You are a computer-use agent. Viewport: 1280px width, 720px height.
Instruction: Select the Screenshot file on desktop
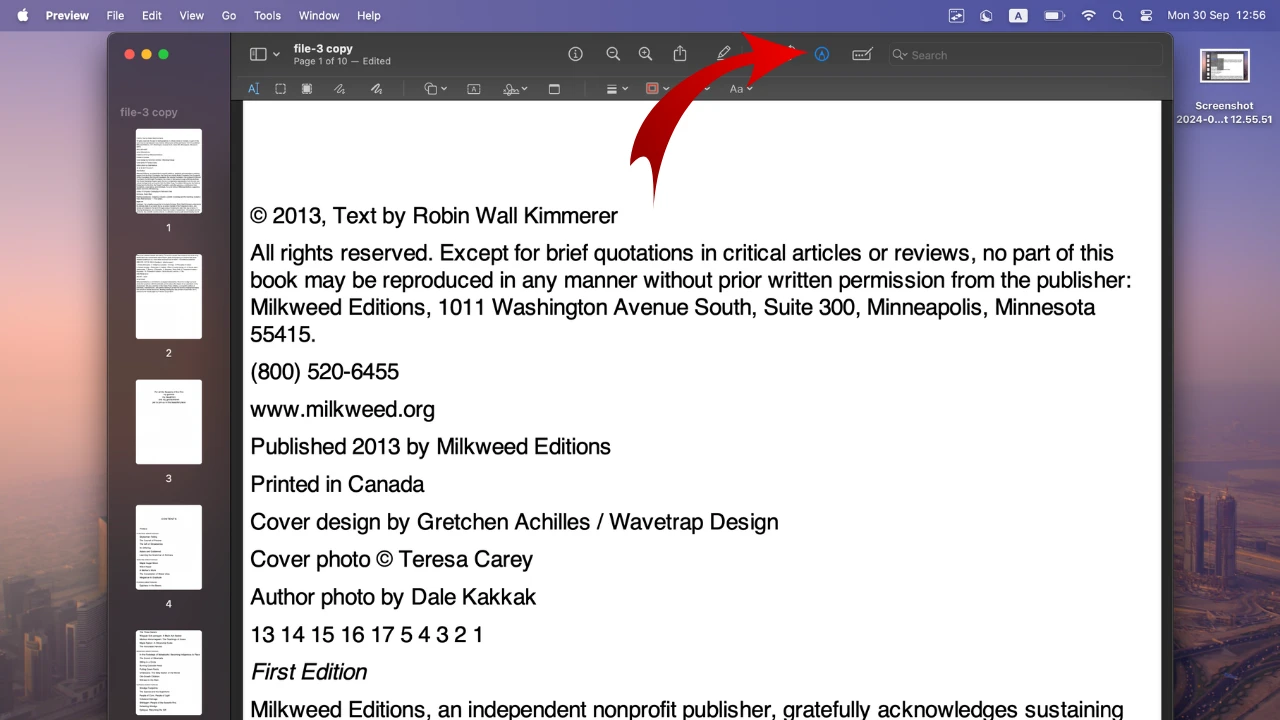(1224, 88)
